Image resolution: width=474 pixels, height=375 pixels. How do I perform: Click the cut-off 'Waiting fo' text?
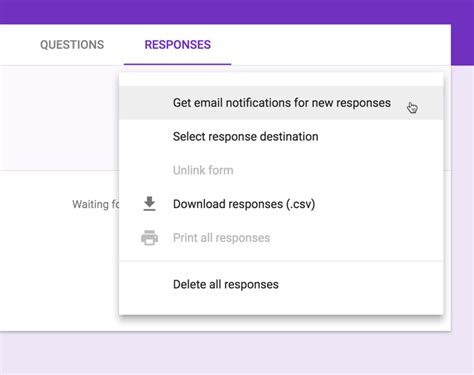click(x=96, y=204)
